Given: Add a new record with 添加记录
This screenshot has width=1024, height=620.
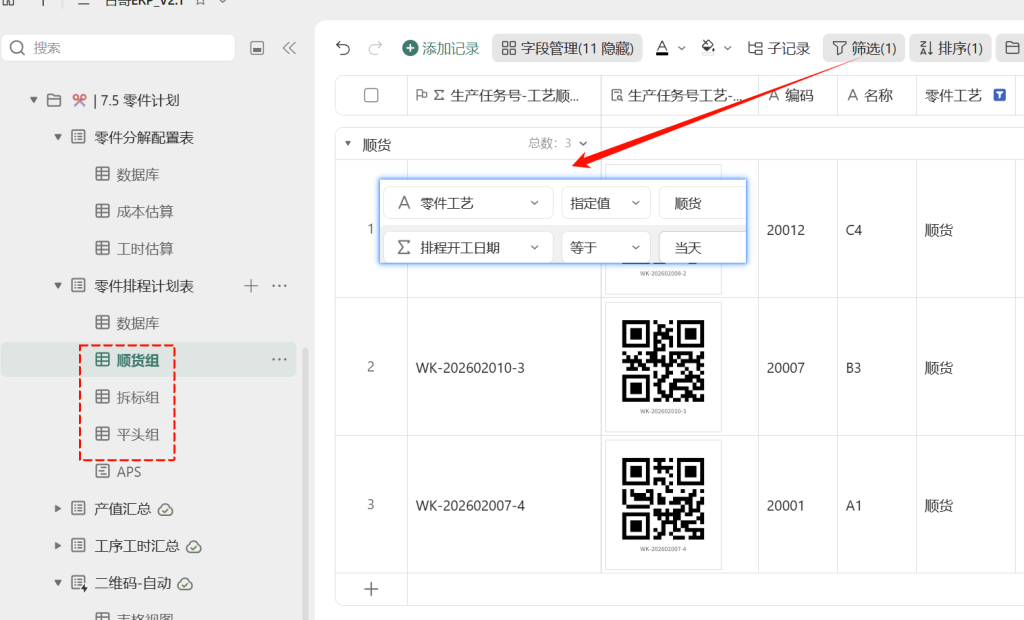Looking at the screenshot, I should click(441, 48).
